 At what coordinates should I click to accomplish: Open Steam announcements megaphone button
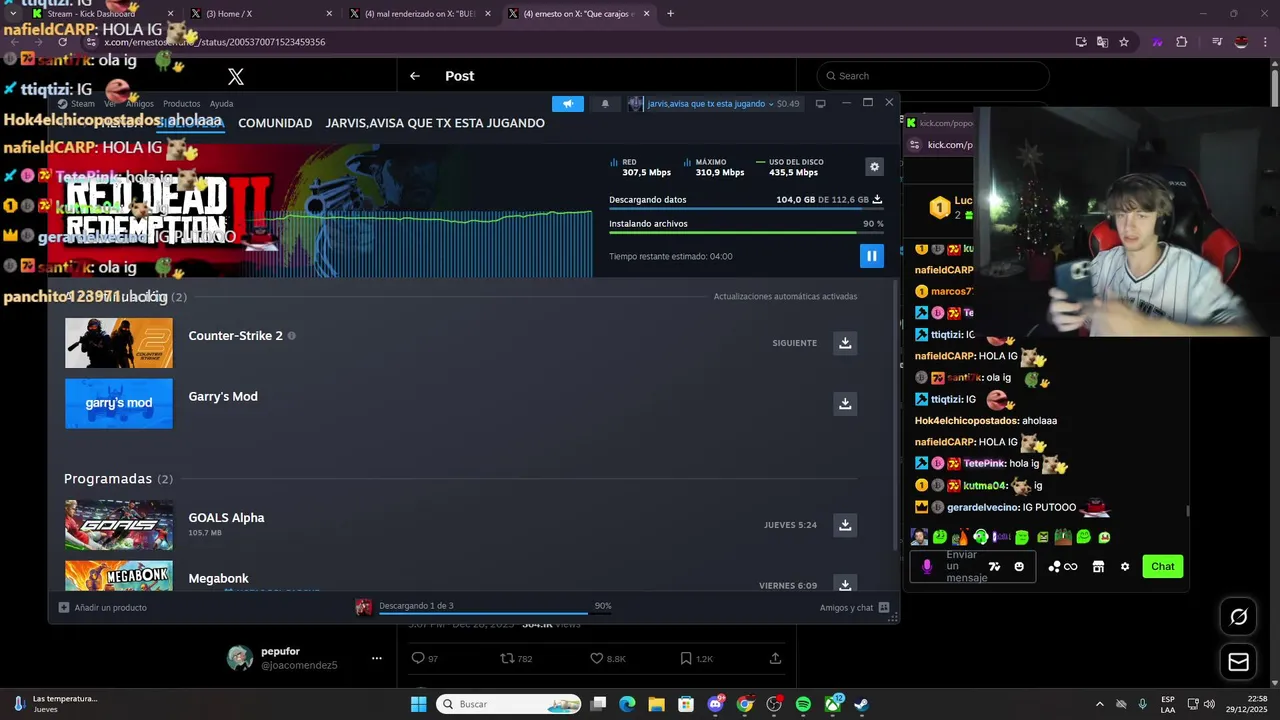568,104
